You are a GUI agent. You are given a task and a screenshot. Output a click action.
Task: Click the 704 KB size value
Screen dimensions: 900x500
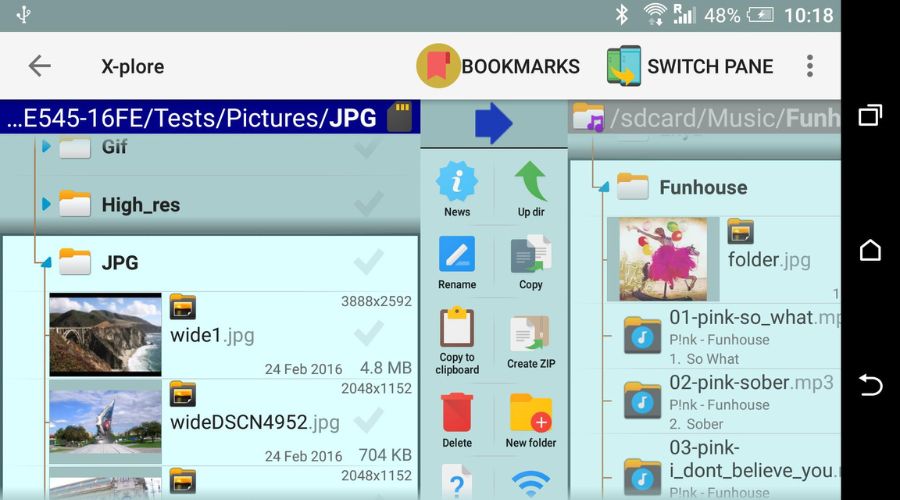point(385,455)
